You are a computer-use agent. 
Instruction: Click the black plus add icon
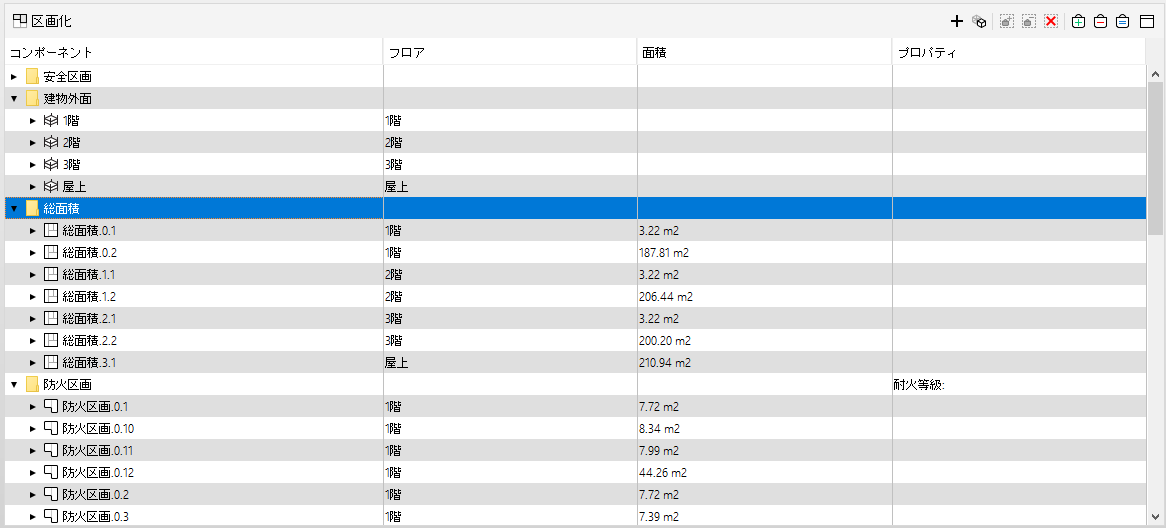click(x=956, y=22)
